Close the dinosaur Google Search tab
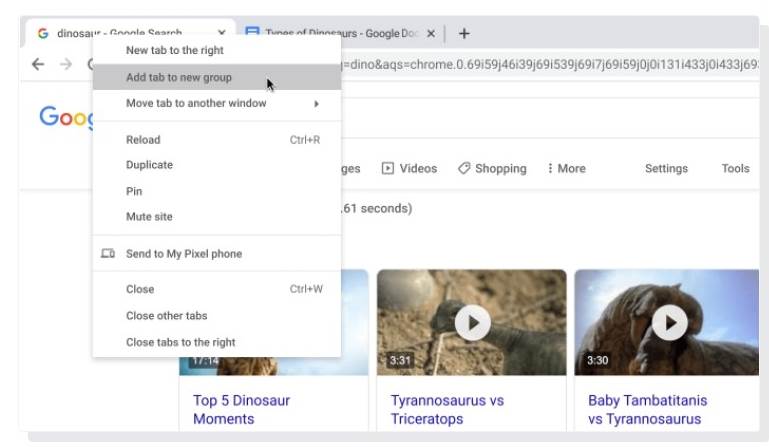Screen dimensions: 769x447 pyautogui.click(x=221, y=33)
